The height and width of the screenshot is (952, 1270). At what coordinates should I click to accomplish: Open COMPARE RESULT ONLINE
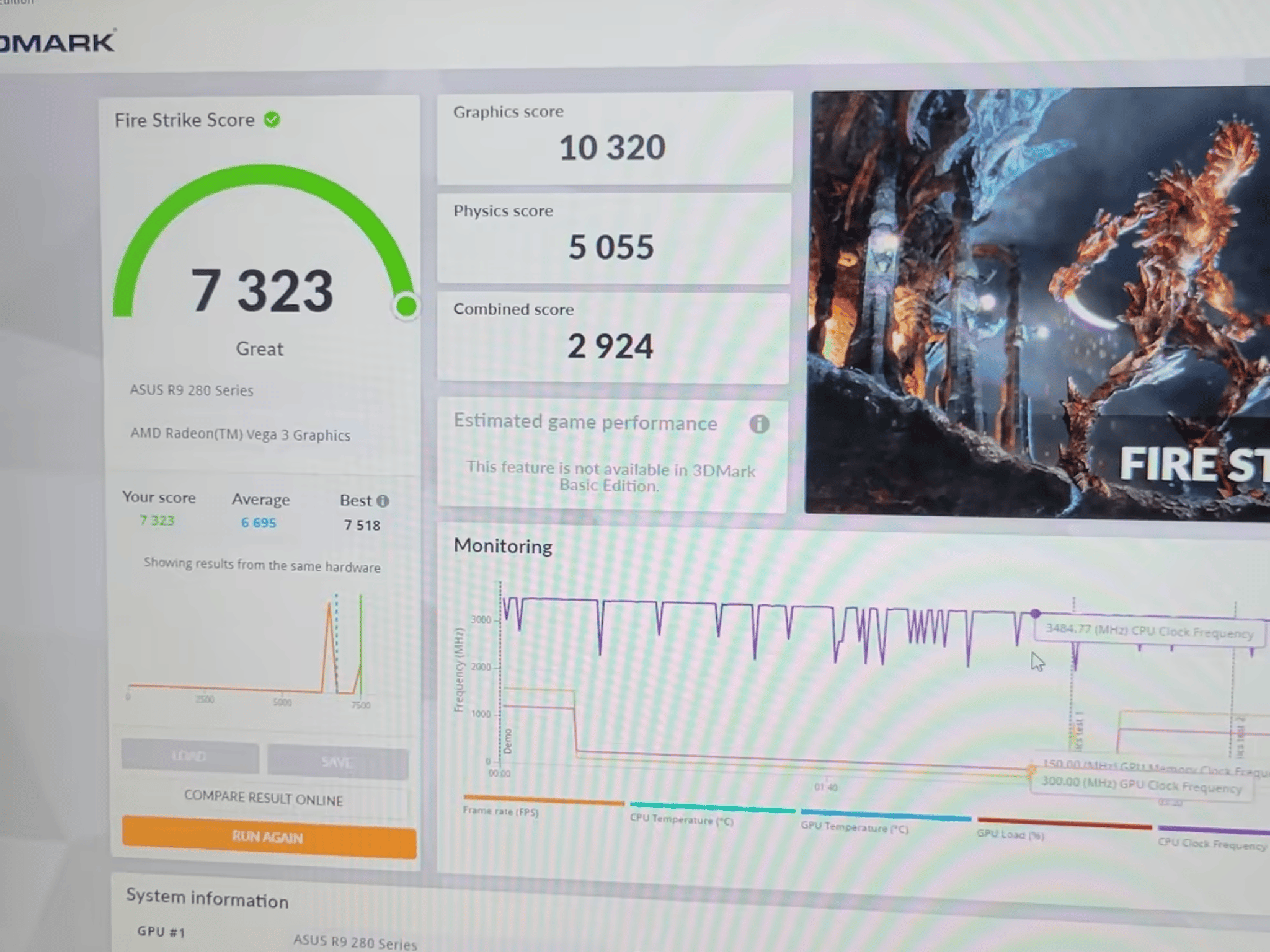(x=264, y=798)
